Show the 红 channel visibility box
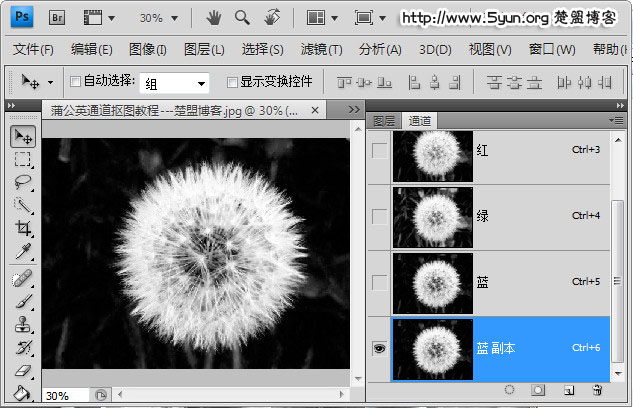The width and height of the screenshot is (633, 408). coord(379,151)
